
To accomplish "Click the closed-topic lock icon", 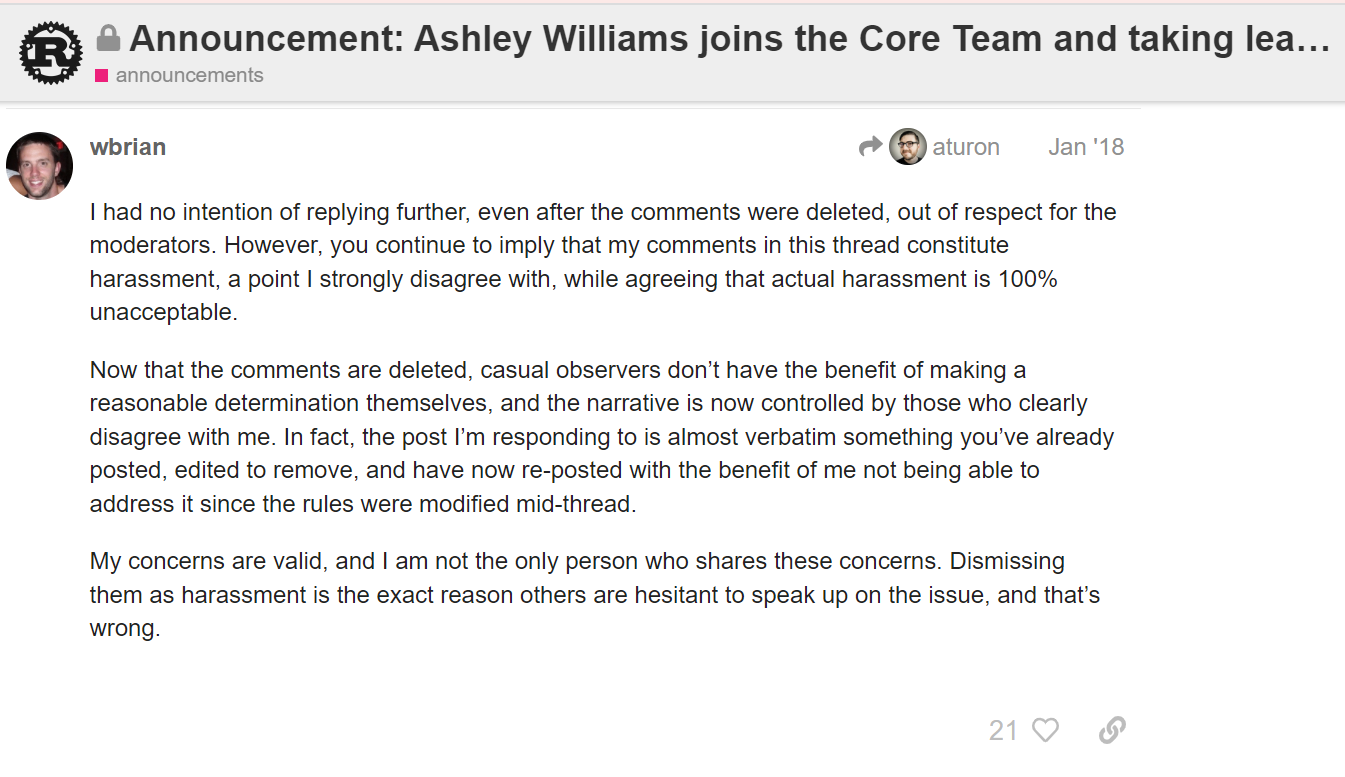I will pos(108,39).
